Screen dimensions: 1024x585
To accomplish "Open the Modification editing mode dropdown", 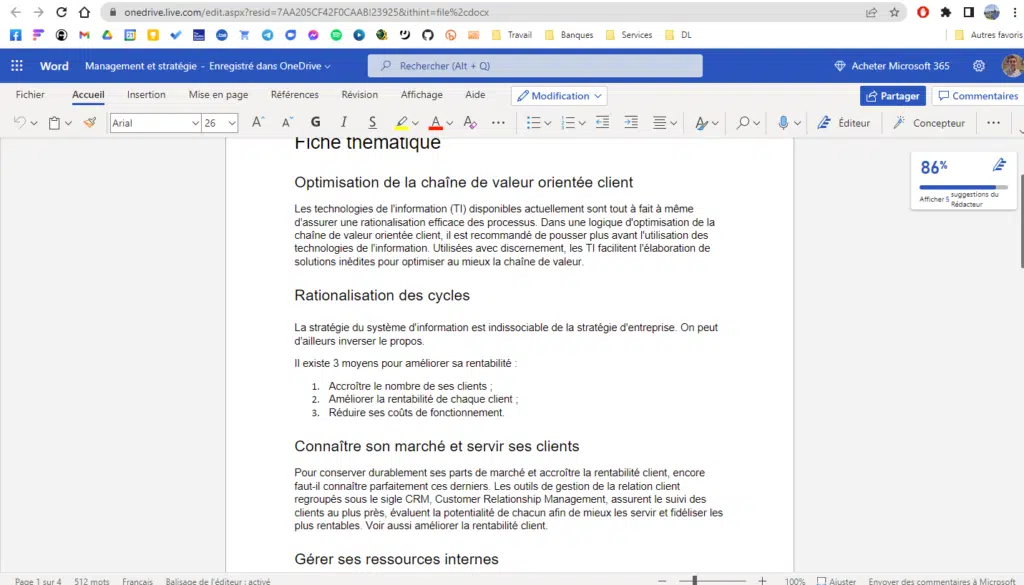I will coord(559,96).
